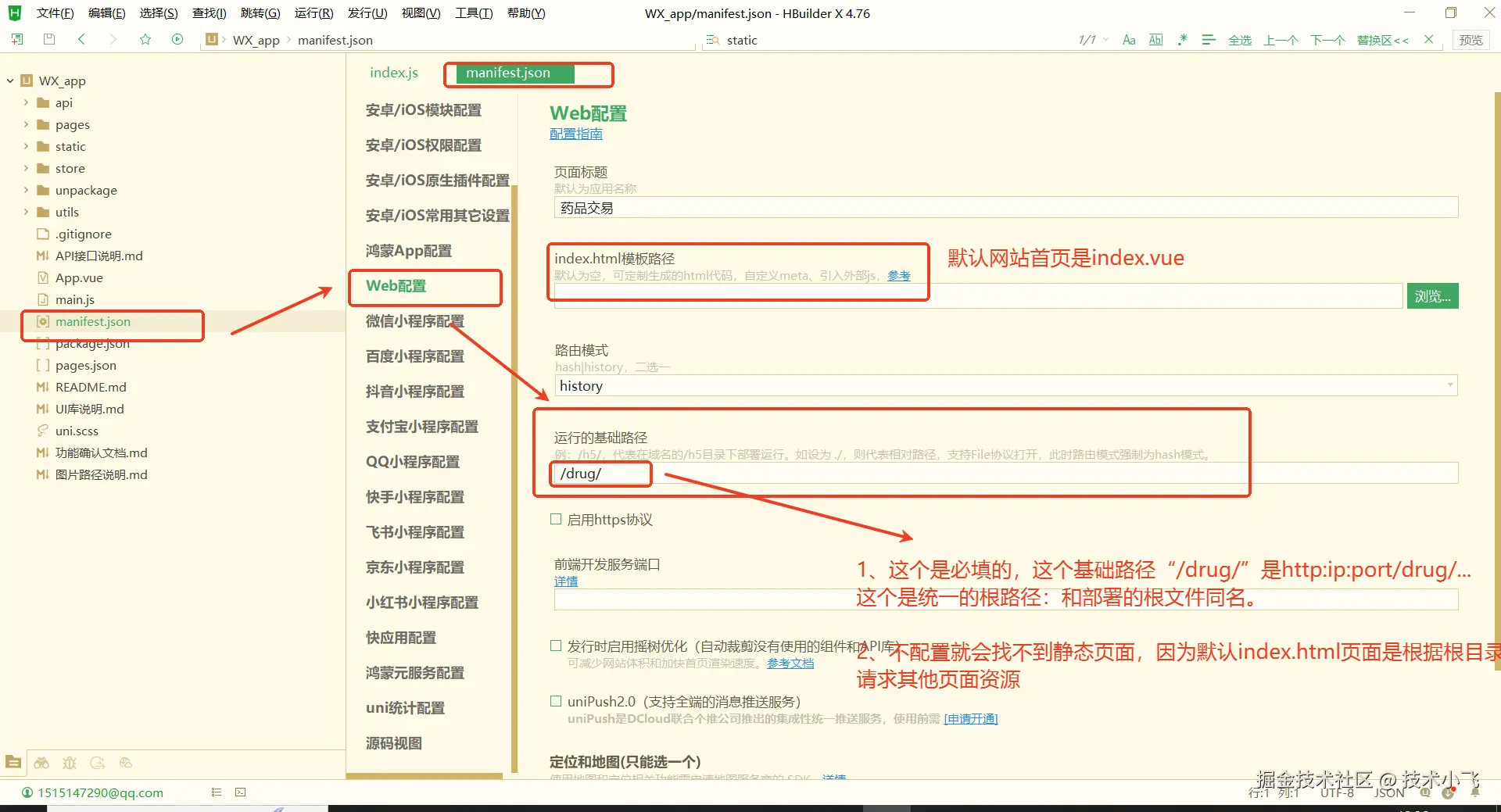This screenshot has height=812, width=1501.
Task: Expand the store folder
Action: [x=27, y=168]
